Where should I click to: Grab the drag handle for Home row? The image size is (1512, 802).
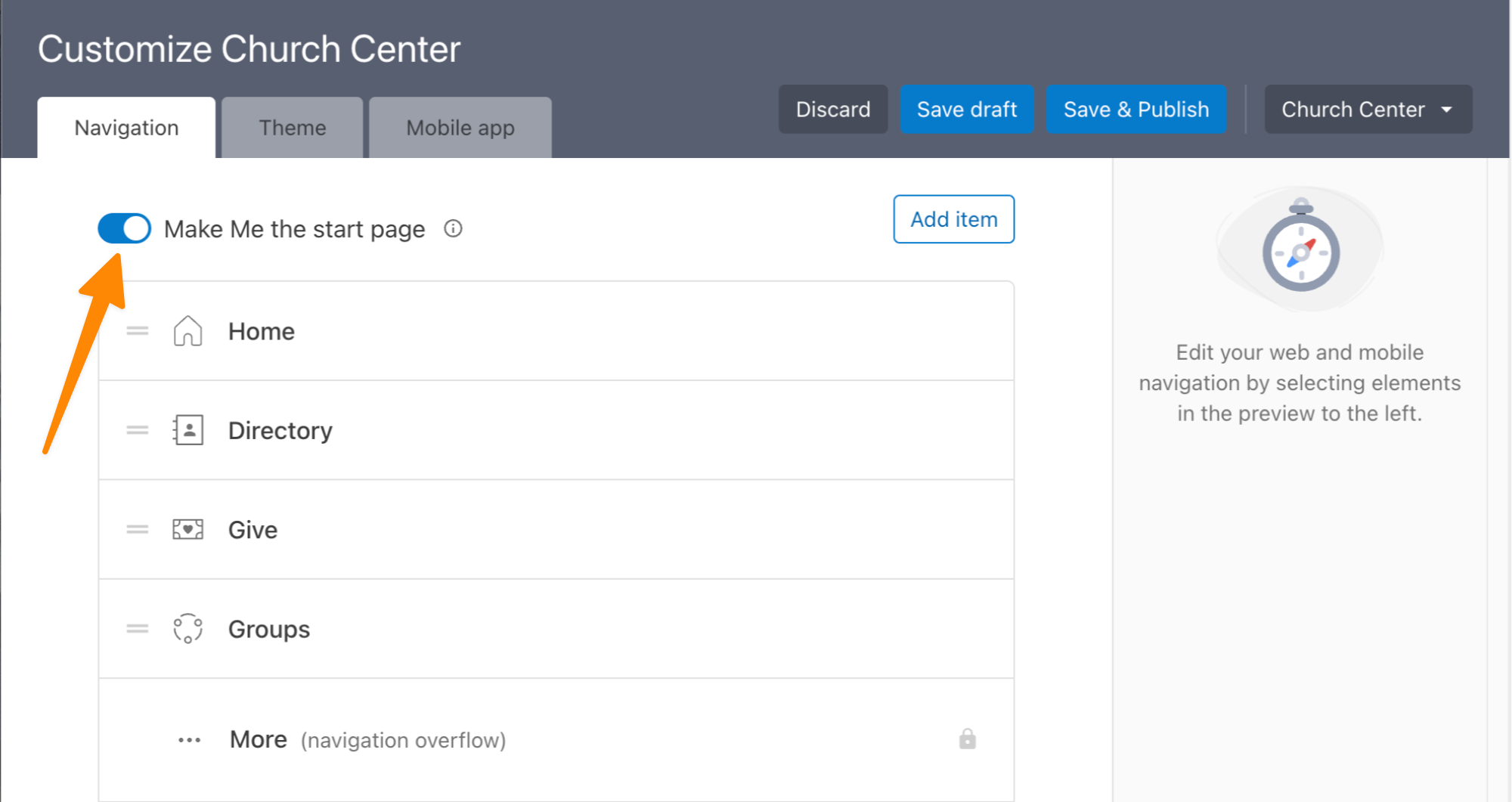138,331
